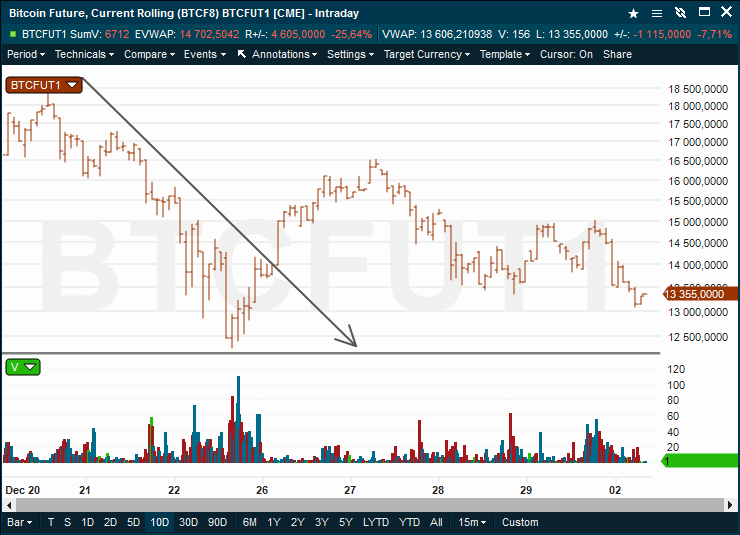740x535 pixels.
Task: Open the Compare dropdown
Action: pyautogui.click(x=149, y=54)
